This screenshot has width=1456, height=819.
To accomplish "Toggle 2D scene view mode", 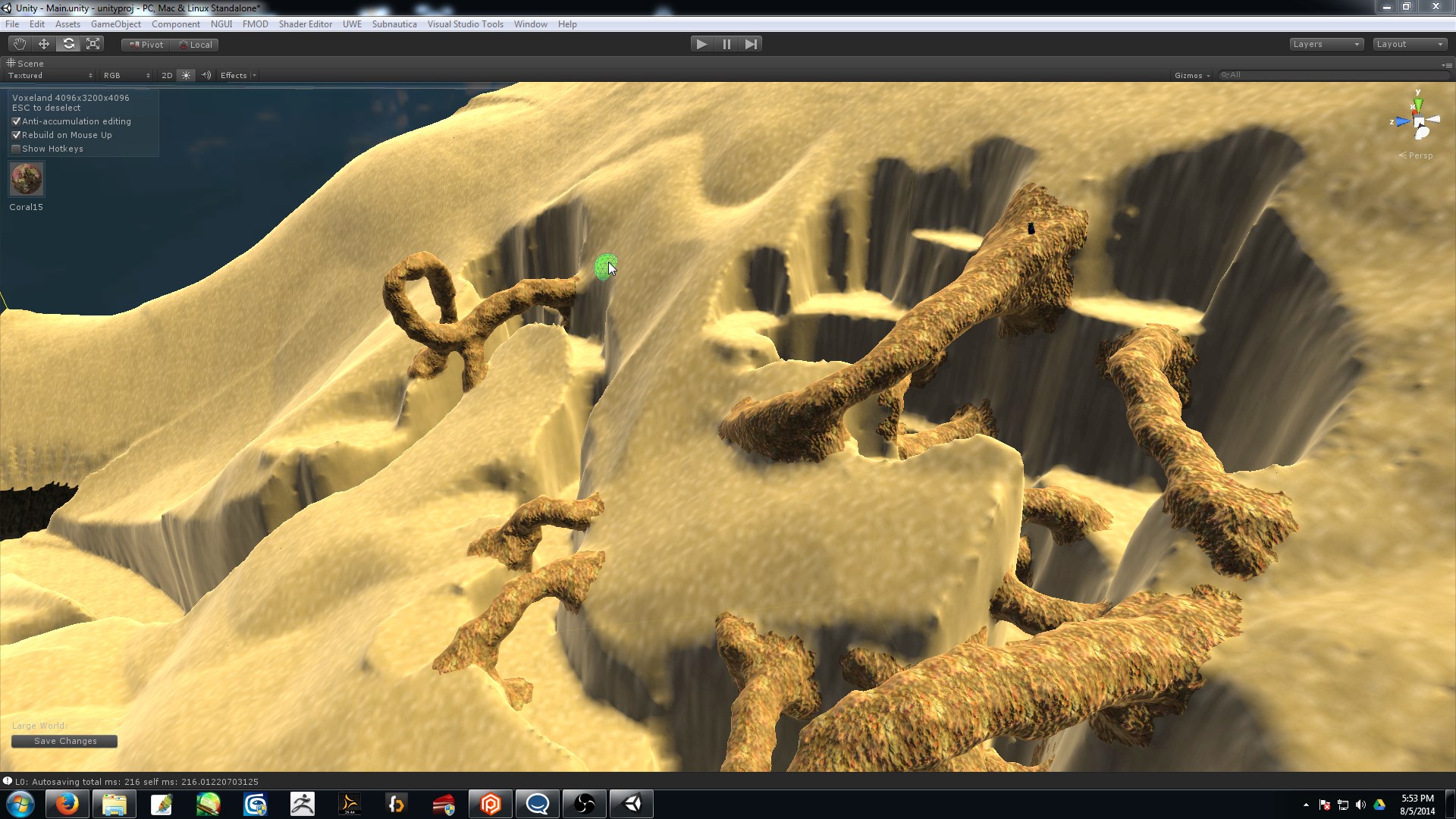I will point(167,75).
